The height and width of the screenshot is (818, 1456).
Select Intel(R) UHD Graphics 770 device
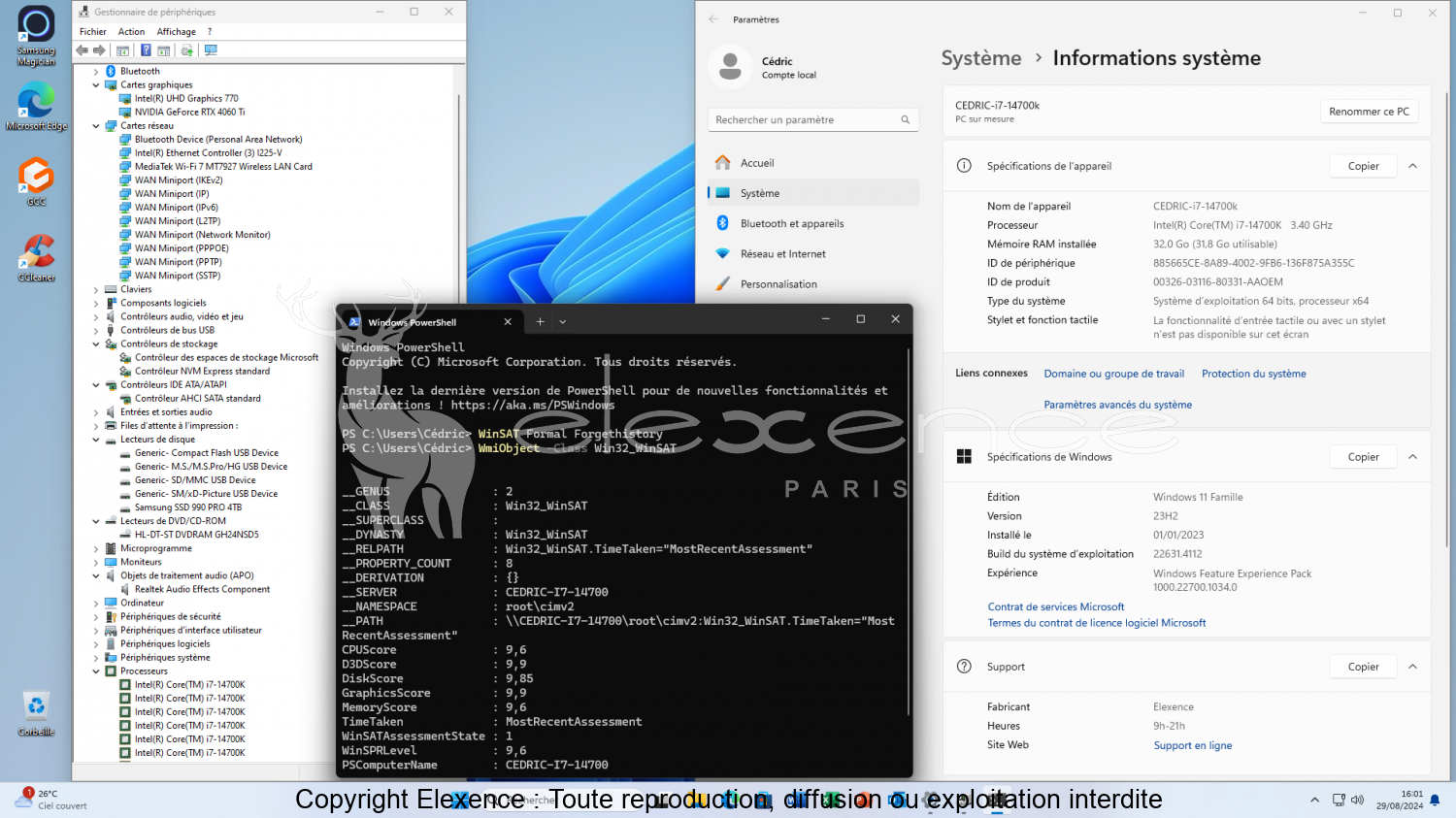[x=186, y=99]
